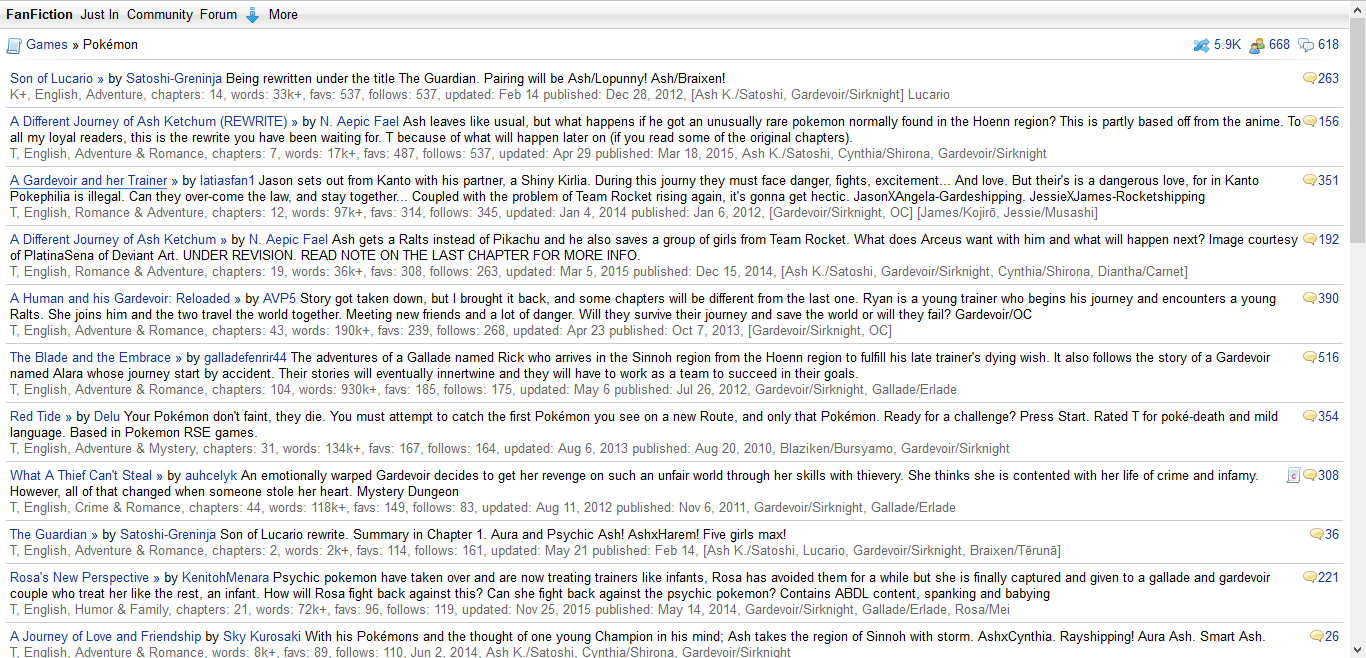Click the book icon before Games
Screen dimensions: 1366x658
tap(14, 45)
